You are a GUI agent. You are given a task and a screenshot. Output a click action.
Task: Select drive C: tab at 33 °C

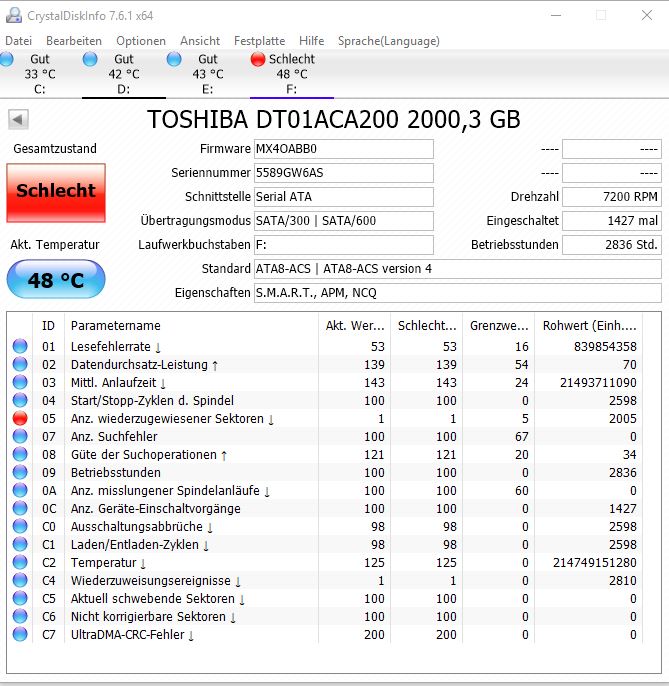pyautogui.click(x=39, y=74)
